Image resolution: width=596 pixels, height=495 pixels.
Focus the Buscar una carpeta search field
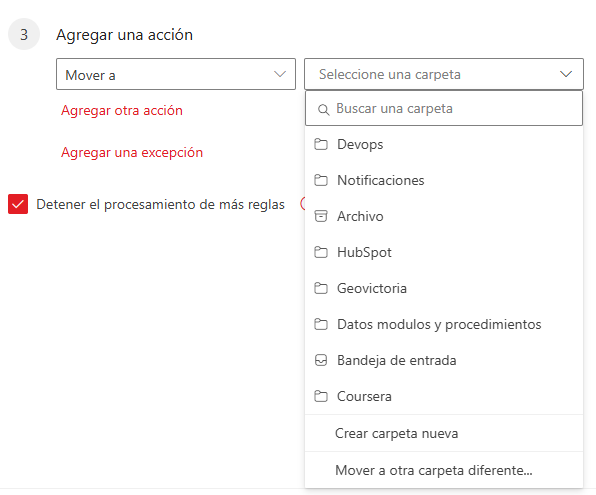(444, 108)
